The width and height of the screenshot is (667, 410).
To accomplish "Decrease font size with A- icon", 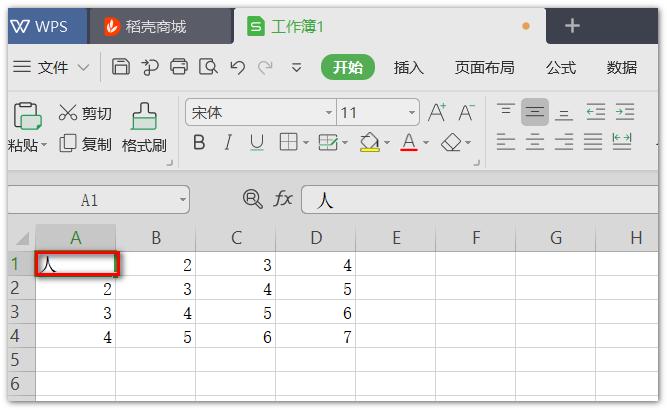I will click(466, 112).
